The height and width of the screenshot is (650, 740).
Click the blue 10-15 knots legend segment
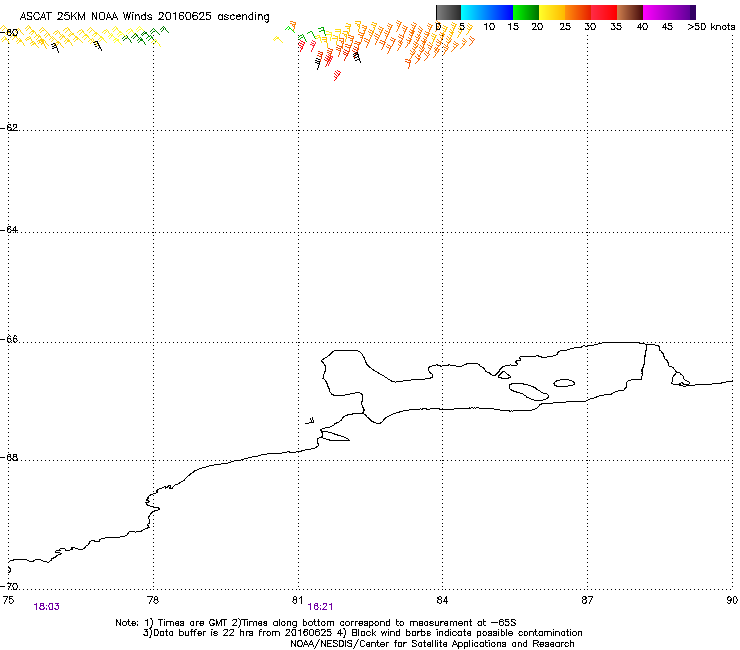[500, 12]
